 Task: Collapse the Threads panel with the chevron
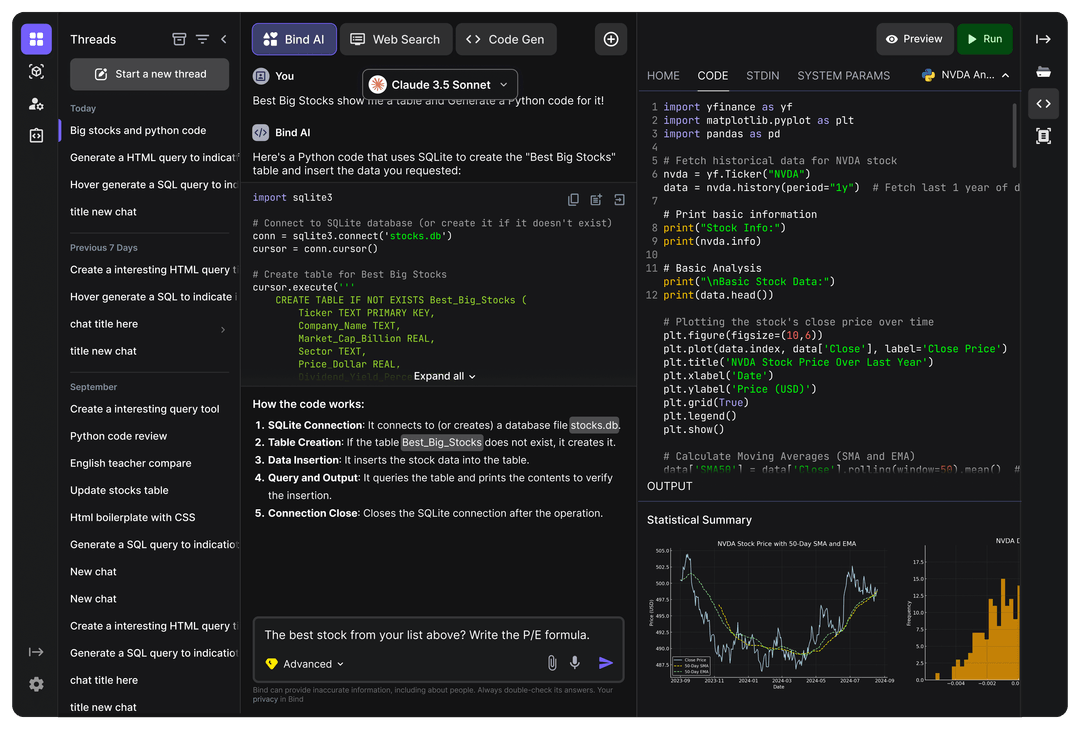[224, 39]
